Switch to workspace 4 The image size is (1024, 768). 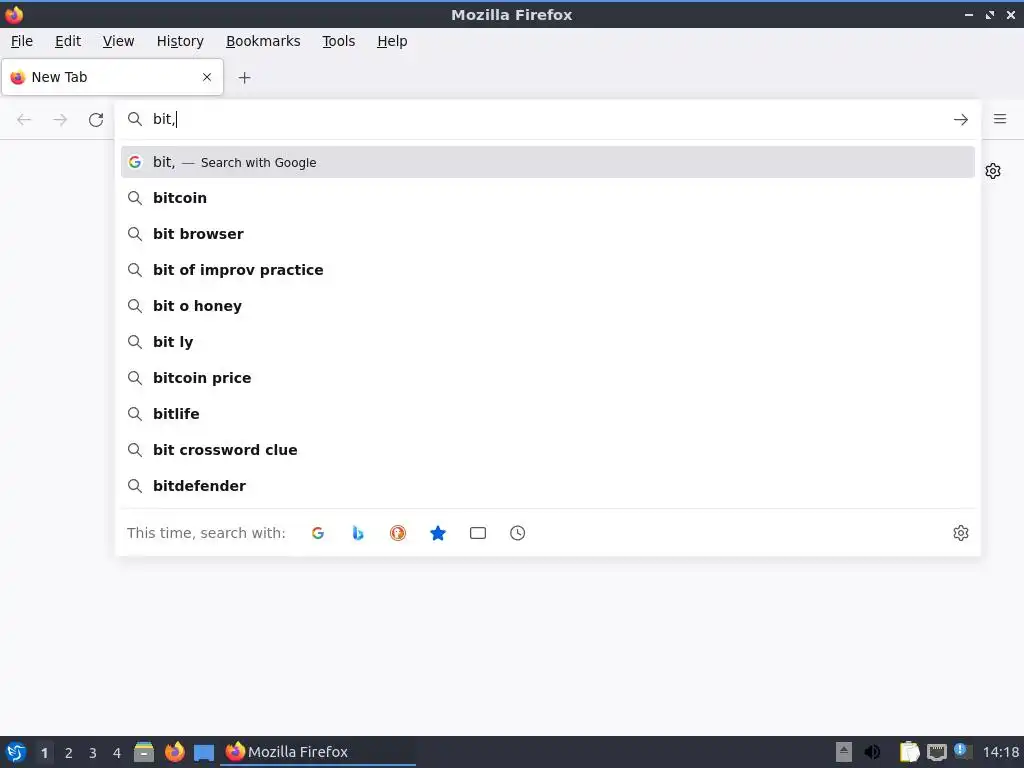pos(117,753)
